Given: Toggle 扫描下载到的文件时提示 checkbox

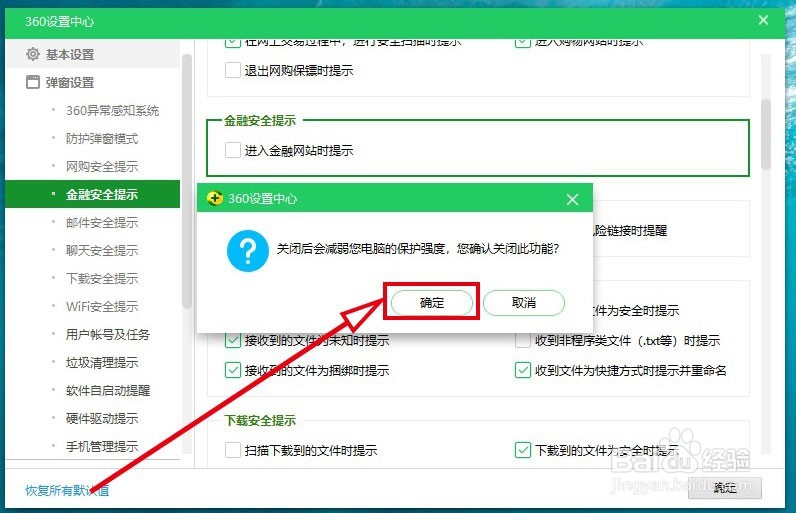Looking at the screenshot, I should pyautogui.click(x=233, y=450).
